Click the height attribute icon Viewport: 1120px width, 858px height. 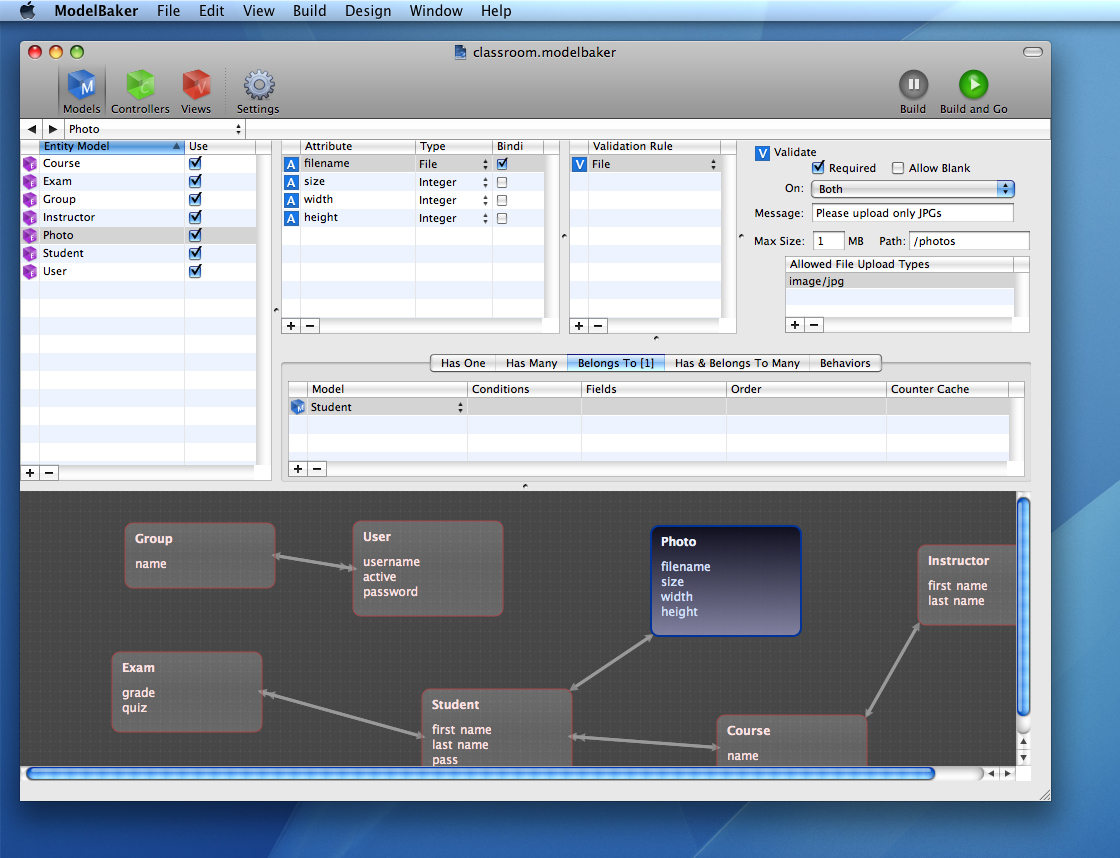pos(291,218)
